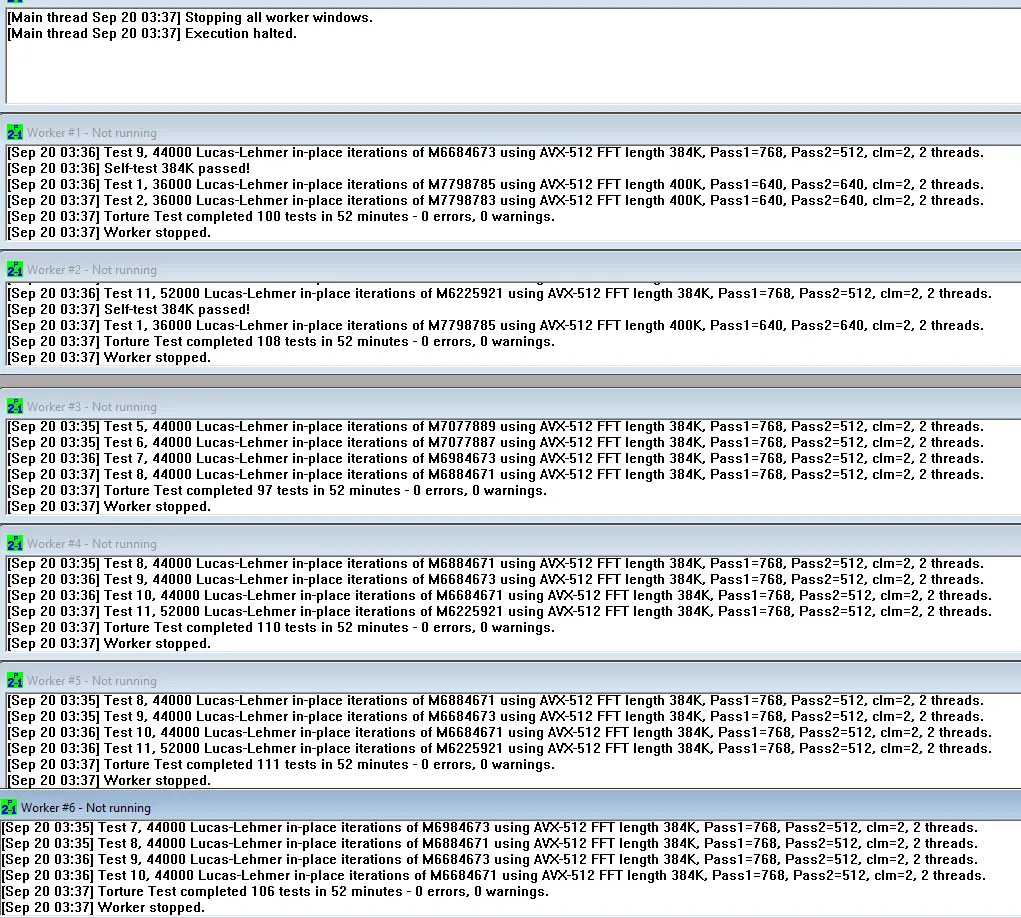This screenshot has height=918, width=1021.
Task: Click Worker #4 'Test 10' M6684671 line
Action: (x=499, y=595)
